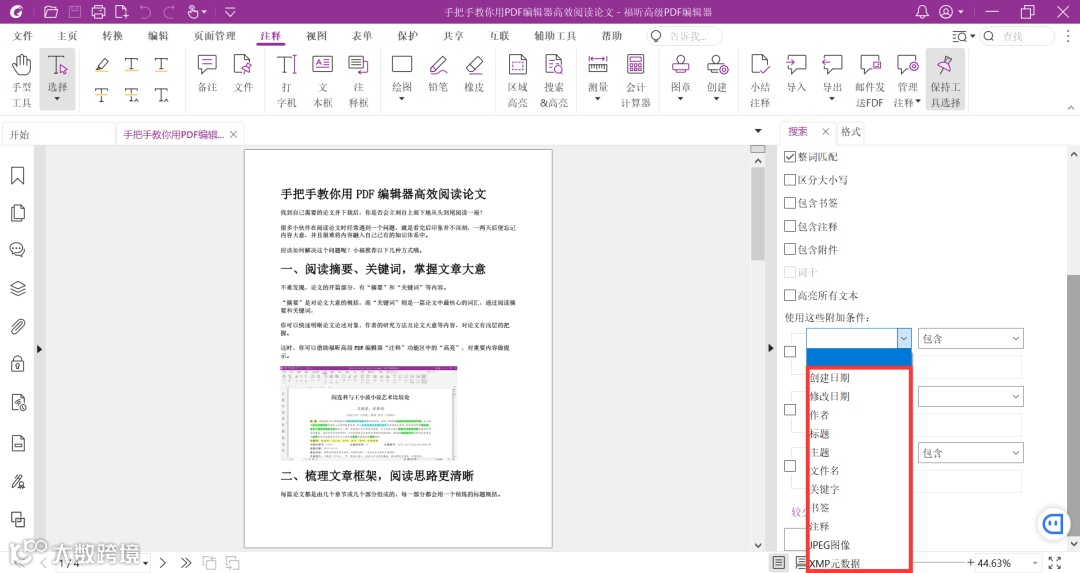
Task: Insert a Text box annotation
Action: tap(322, 81)
